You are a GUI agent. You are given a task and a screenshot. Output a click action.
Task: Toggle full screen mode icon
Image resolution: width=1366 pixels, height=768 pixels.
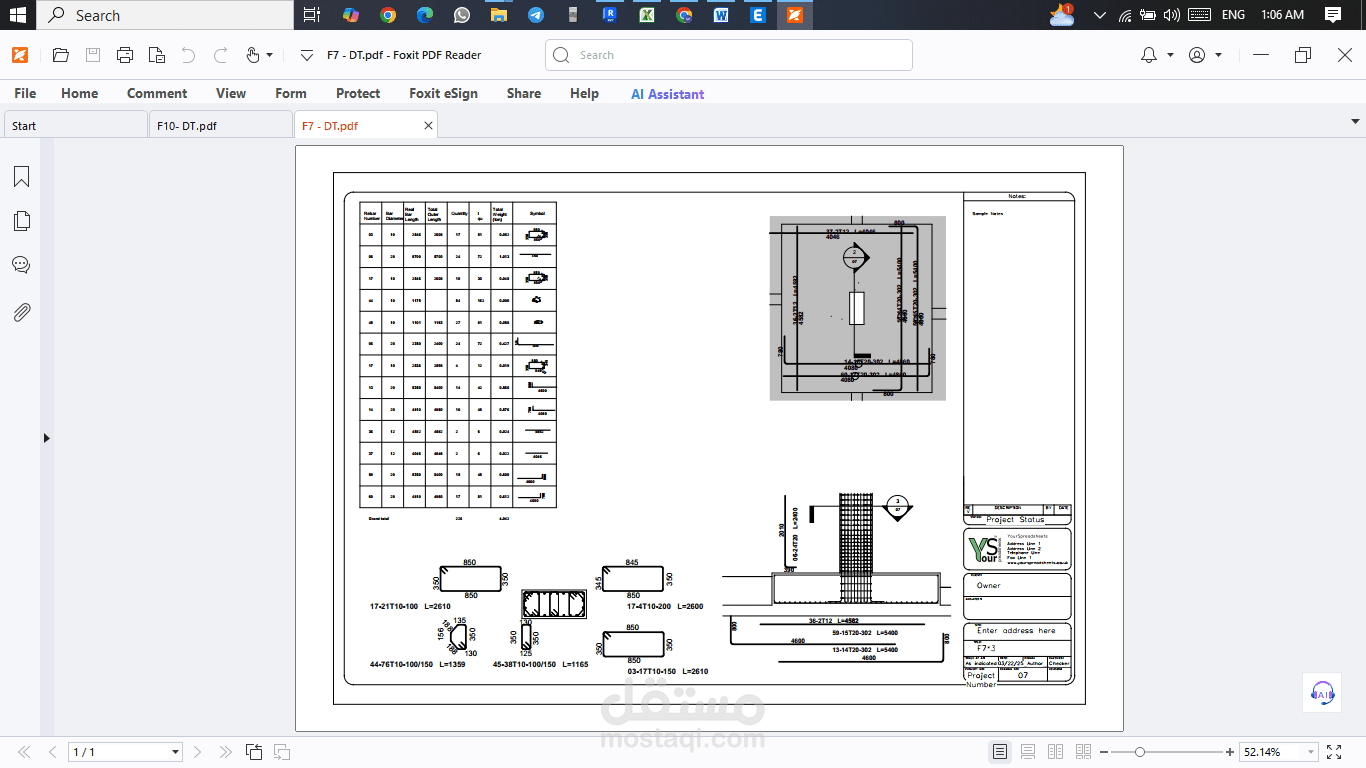(1334, 752)
